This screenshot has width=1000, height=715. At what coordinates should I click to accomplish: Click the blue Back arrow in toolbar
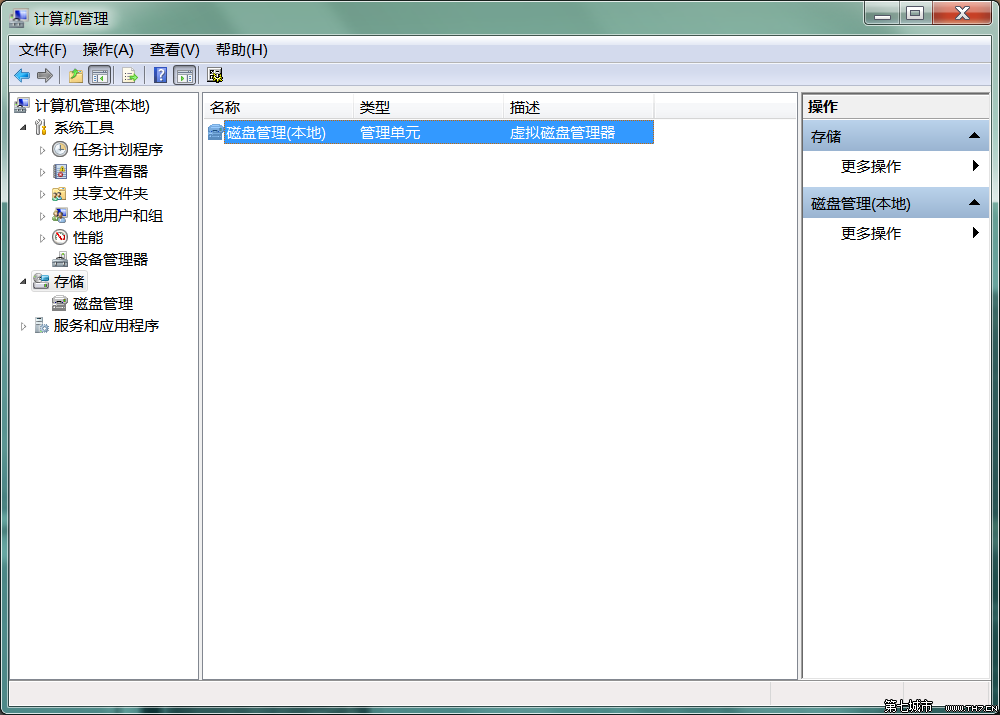pyautogui.click(x=22, y=76)
